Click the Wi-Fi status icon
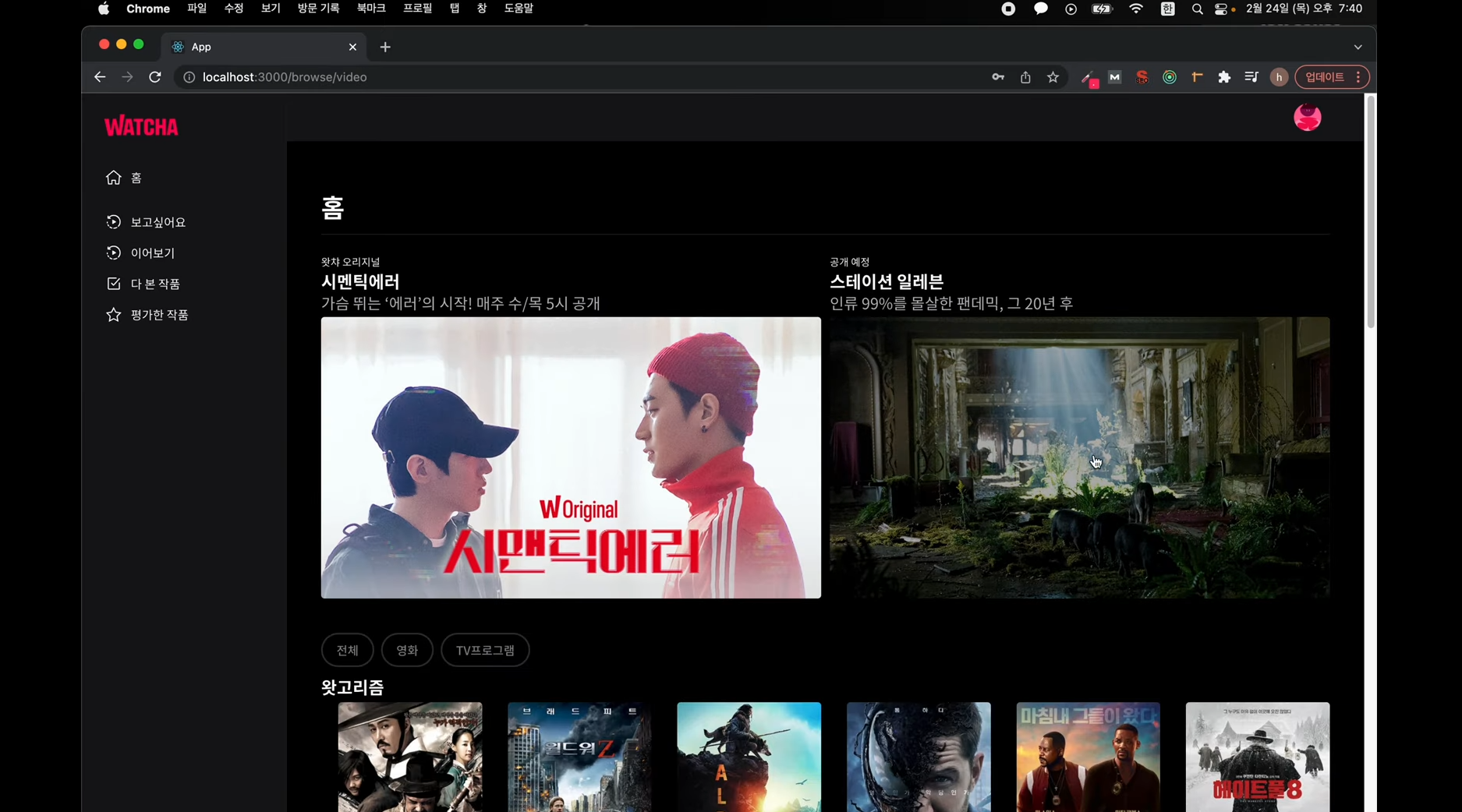 click(x=1136, y=9)
